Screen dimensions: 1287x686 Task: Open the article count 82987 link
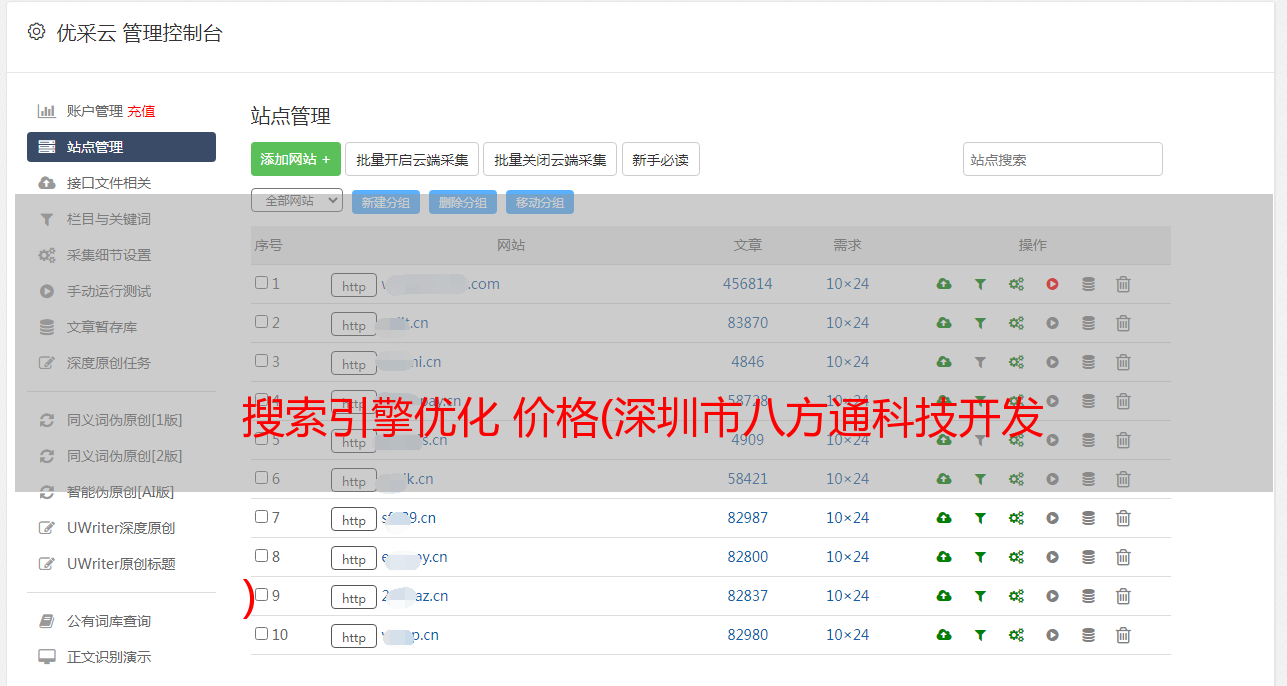click(748, 518)
